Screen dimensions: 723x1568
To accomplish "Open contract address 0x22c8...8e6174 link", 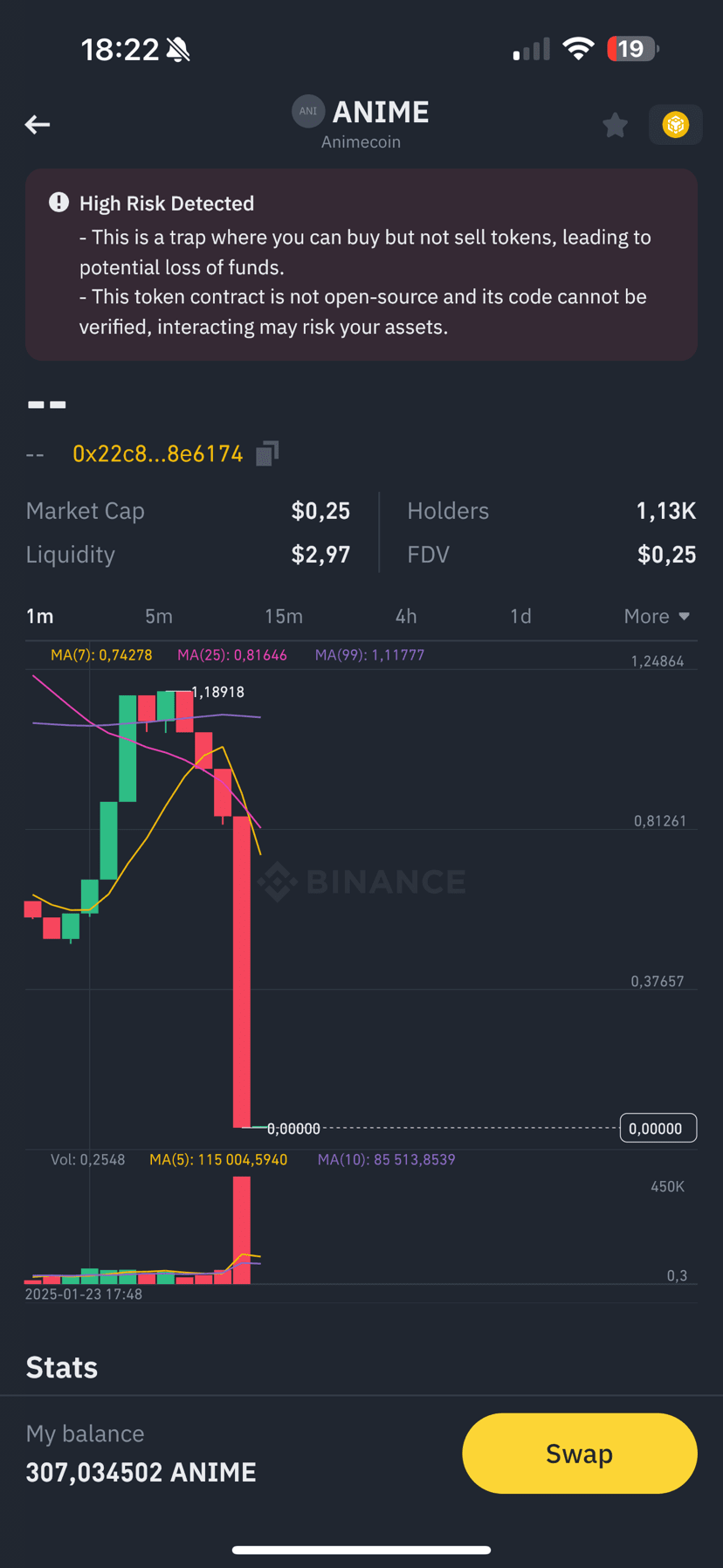I will (157, 453).
